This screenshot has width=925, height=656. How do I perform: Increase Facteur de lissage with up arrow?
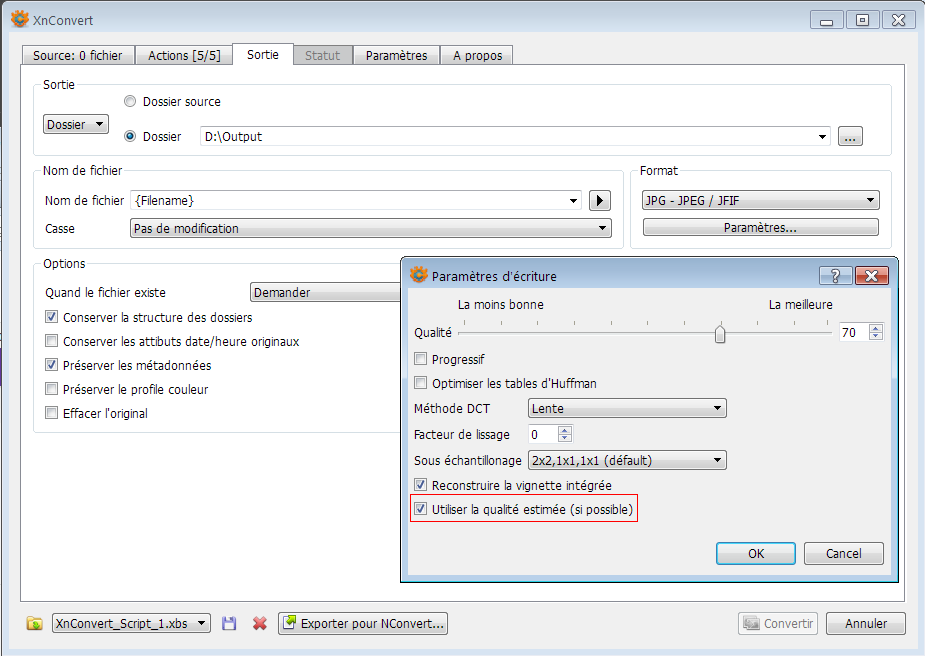[x=565, y=431]
